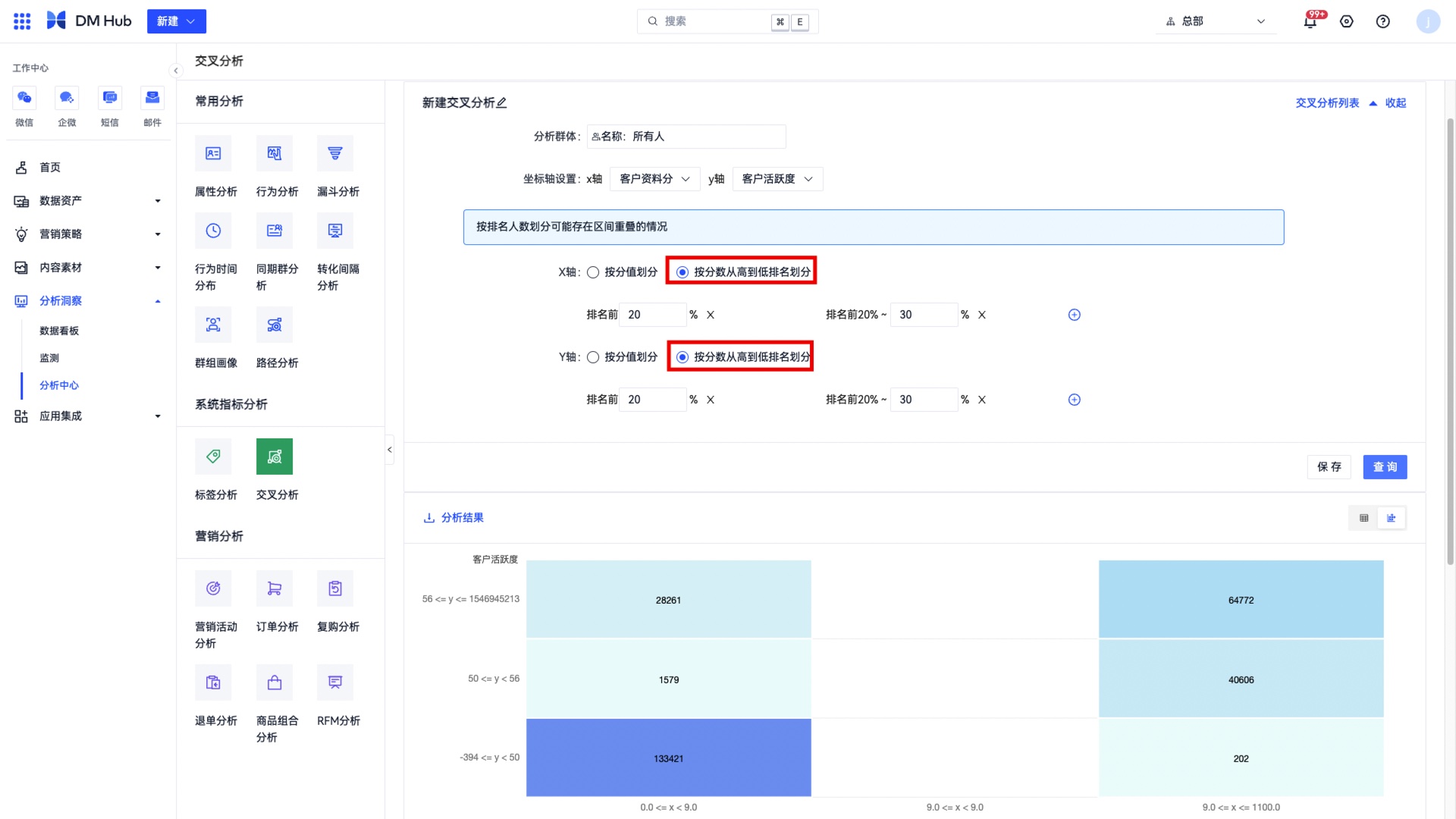The height and width of the screenshot is (819, 1456).
Task: Open 退单分析 refund analysis icon
Action: pos(213,682)
